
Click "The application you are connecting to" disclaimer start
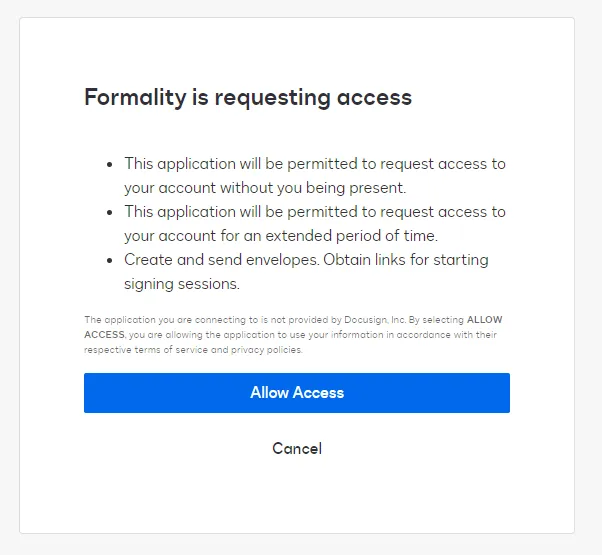[x=148, y=319]
